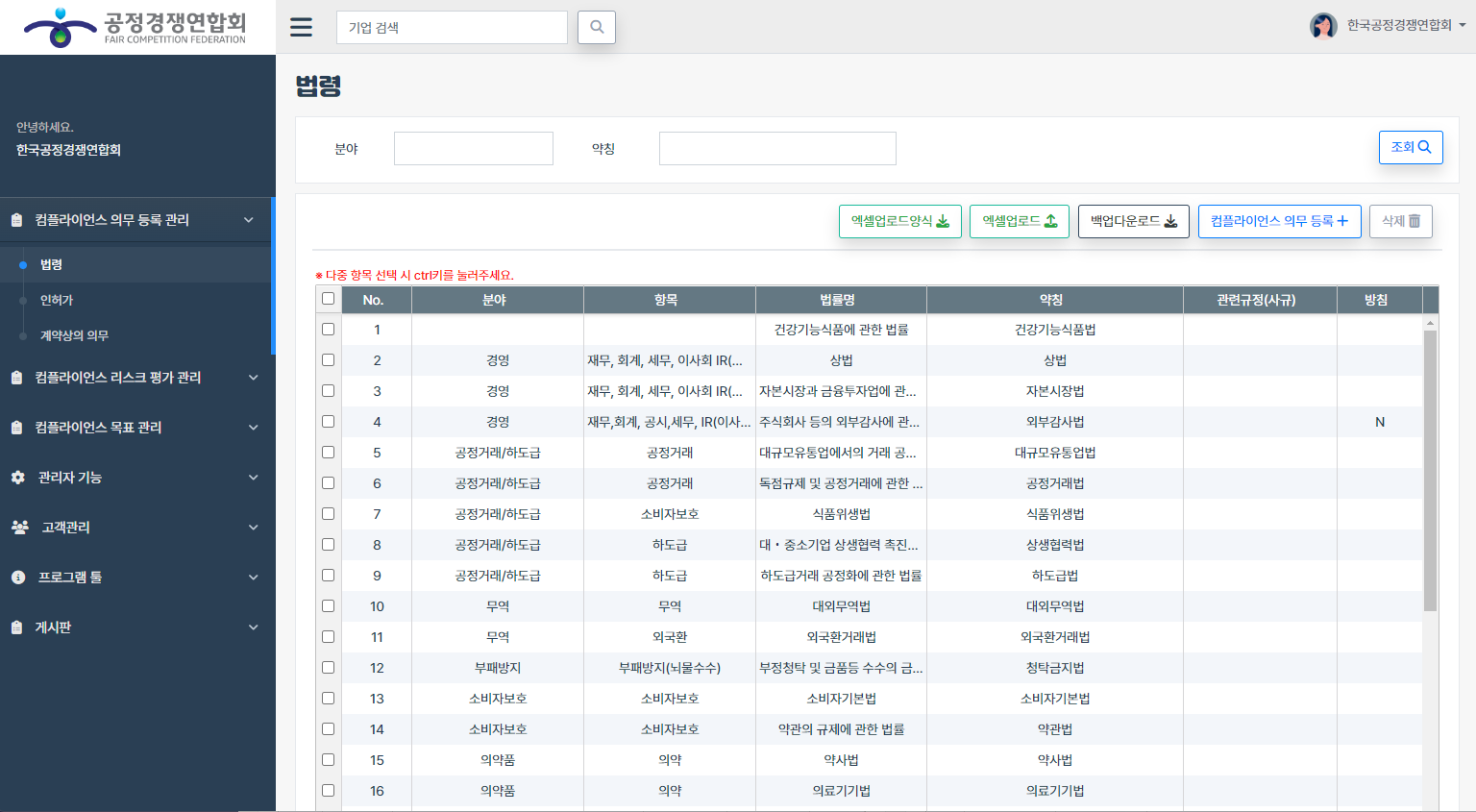The width and height of the screenshot is (1476, 812).
Task: Focus the 약칭 filter input
Action: (777, 148)
